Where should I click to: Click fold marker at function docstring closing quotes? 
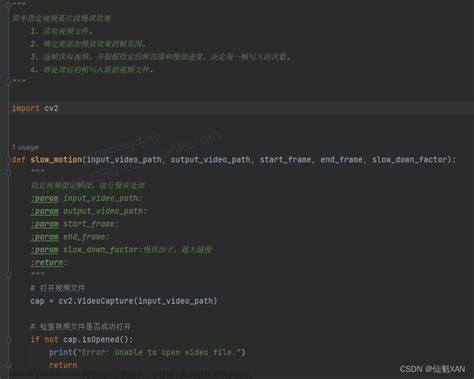[x=9, y=275]
